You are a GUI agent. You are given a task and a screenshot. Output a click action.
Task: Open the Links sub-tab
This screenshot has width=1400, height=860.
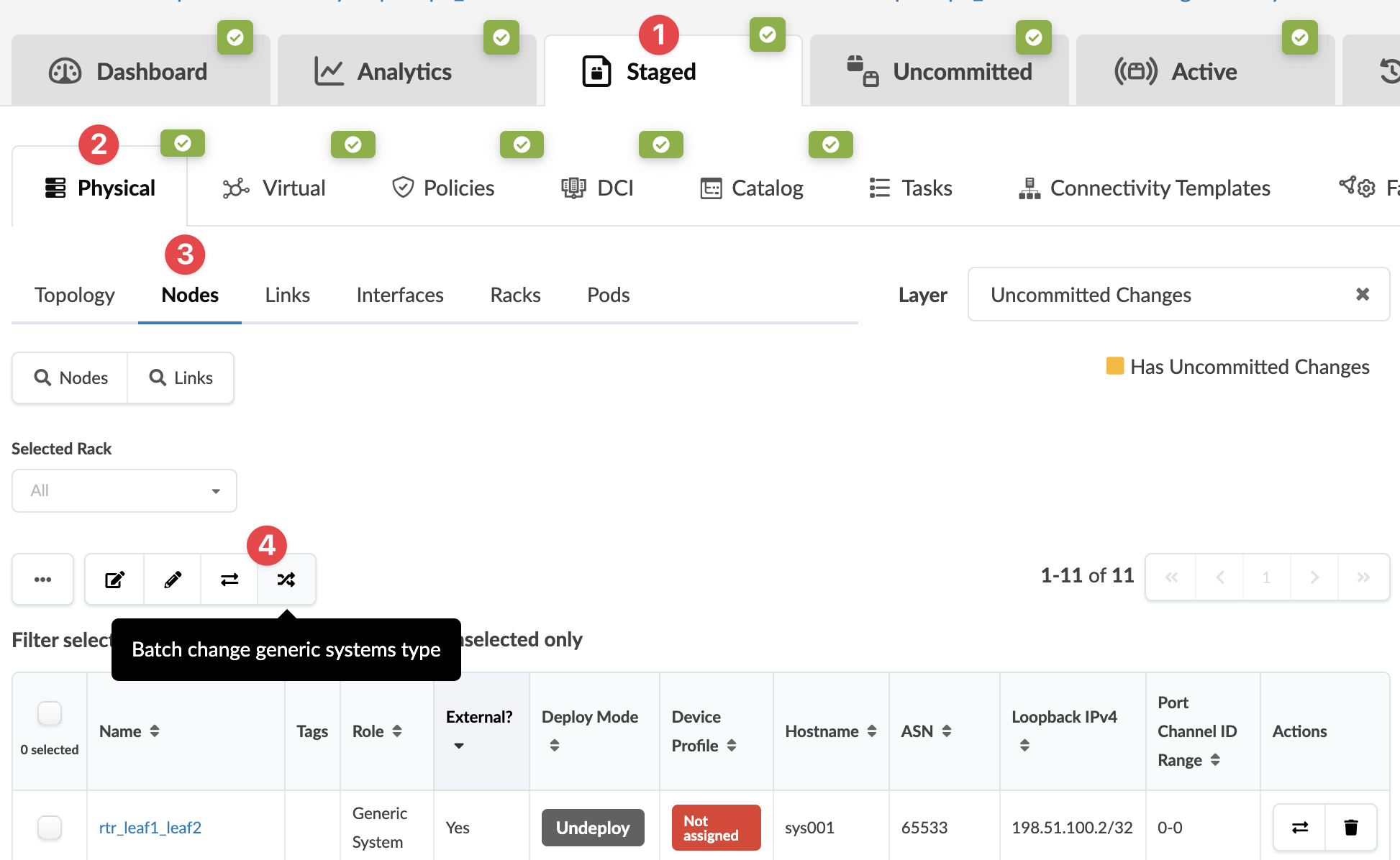pos(287,295)
